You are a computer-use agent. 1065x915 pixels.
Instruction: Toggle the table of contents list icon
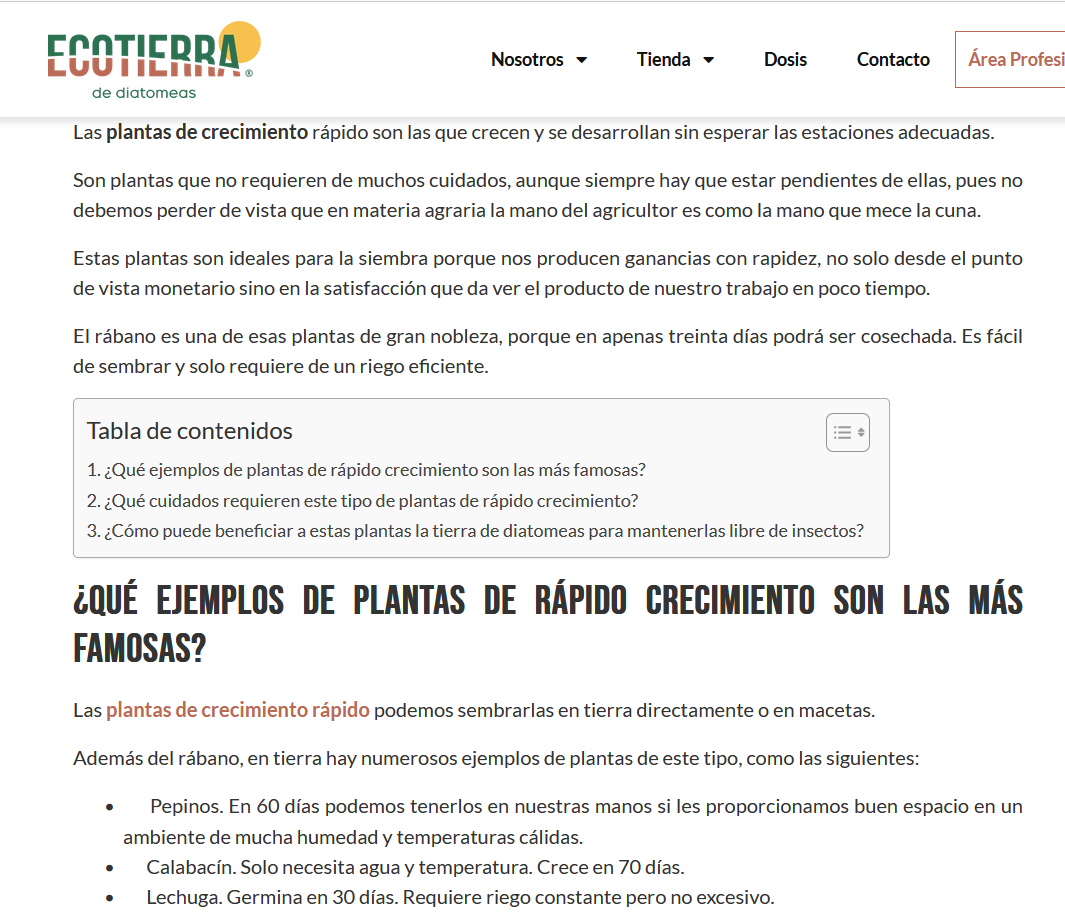pos(848,432)
